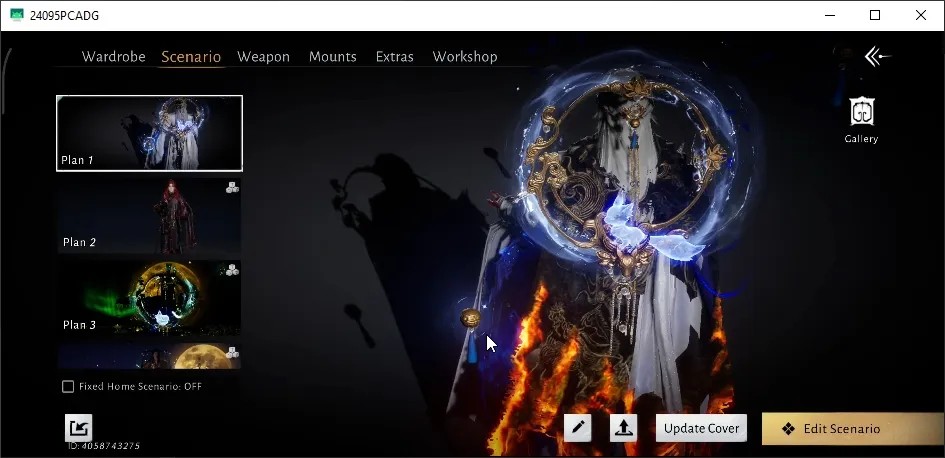This screenshot has height=458, width=945.
Task: Choose the Plan 3 thumbnail
Action: 149,298
